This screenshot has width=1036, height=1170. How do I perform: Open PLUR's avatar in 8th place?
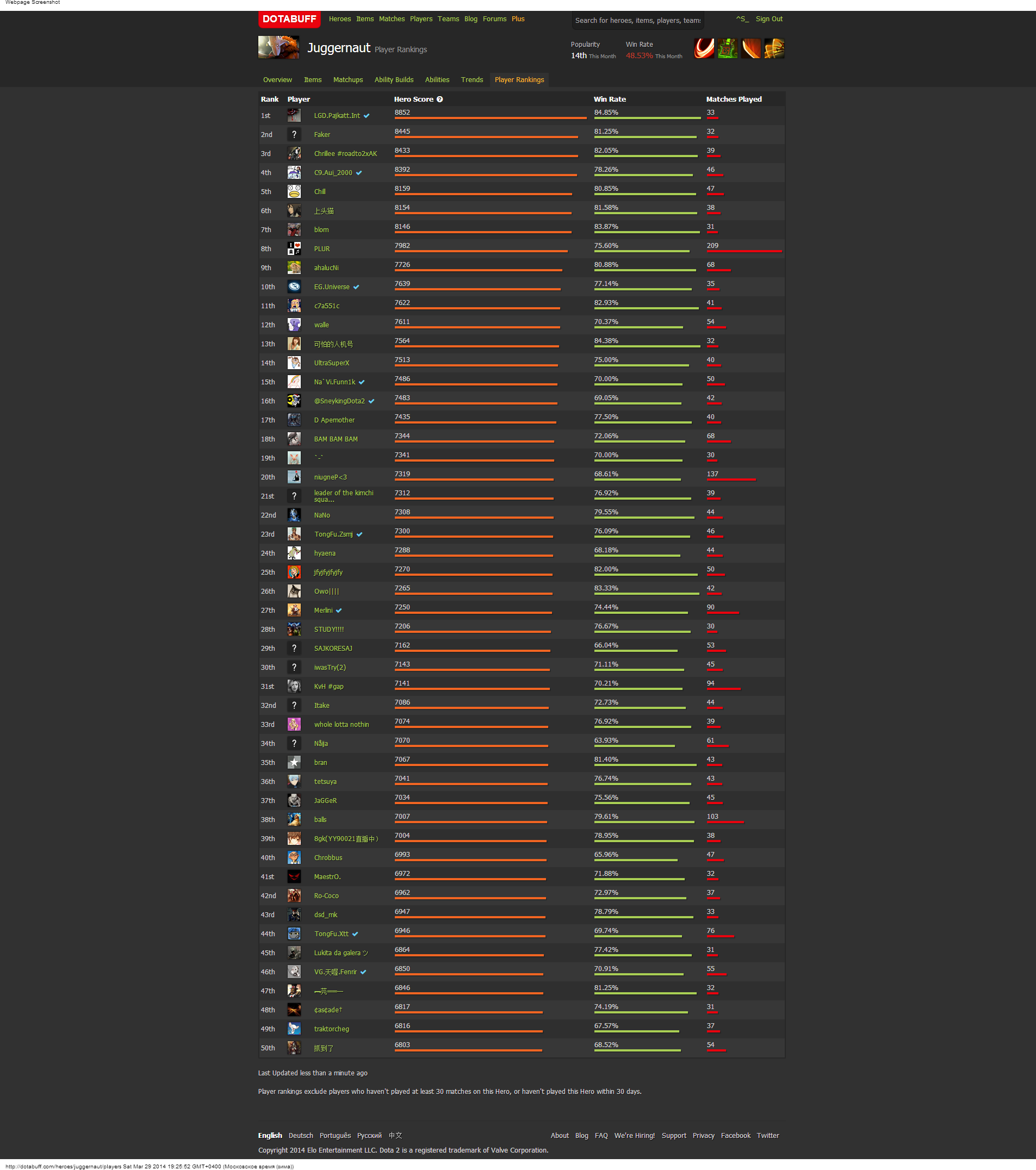tap(294, 249)
